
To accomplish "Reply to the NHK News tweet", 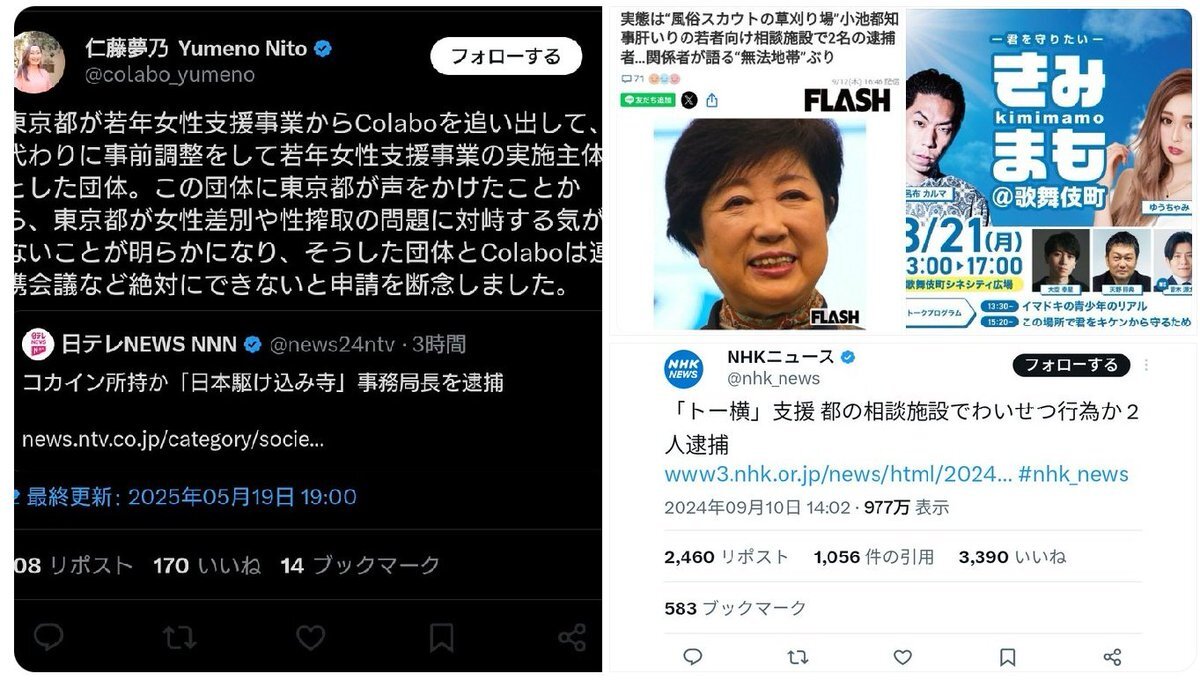I will click(x=692, y=657).
